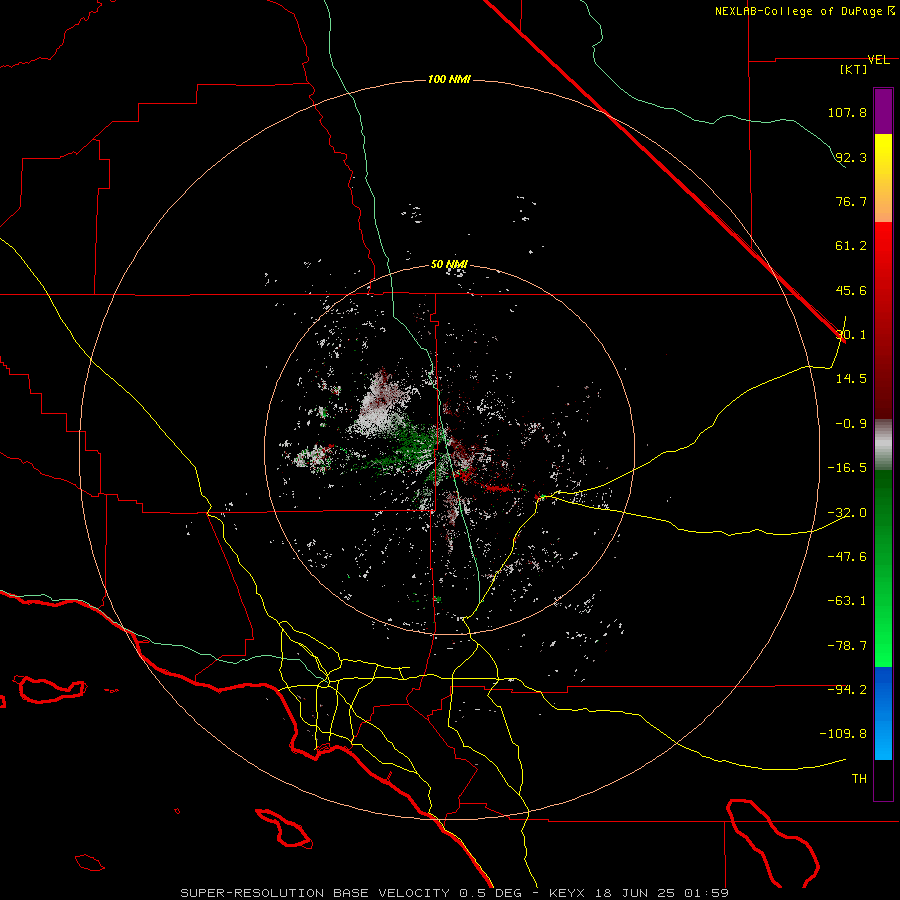Pick the yellow segment of the color scale

point(883,178)
